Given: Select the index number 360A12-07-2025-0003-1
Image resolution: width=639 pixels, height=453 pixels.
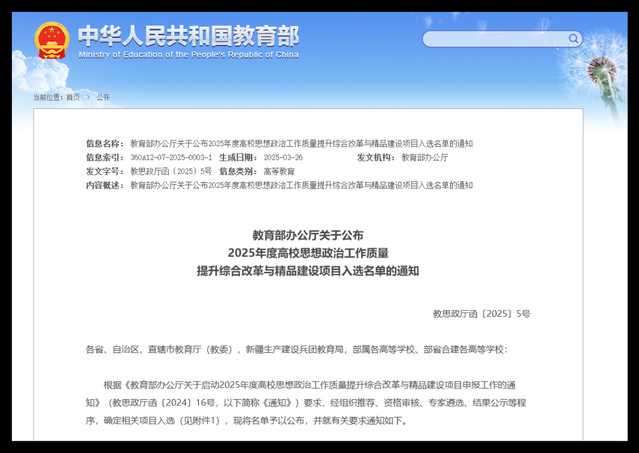Looking at the screenshot, I should [171, 158].
